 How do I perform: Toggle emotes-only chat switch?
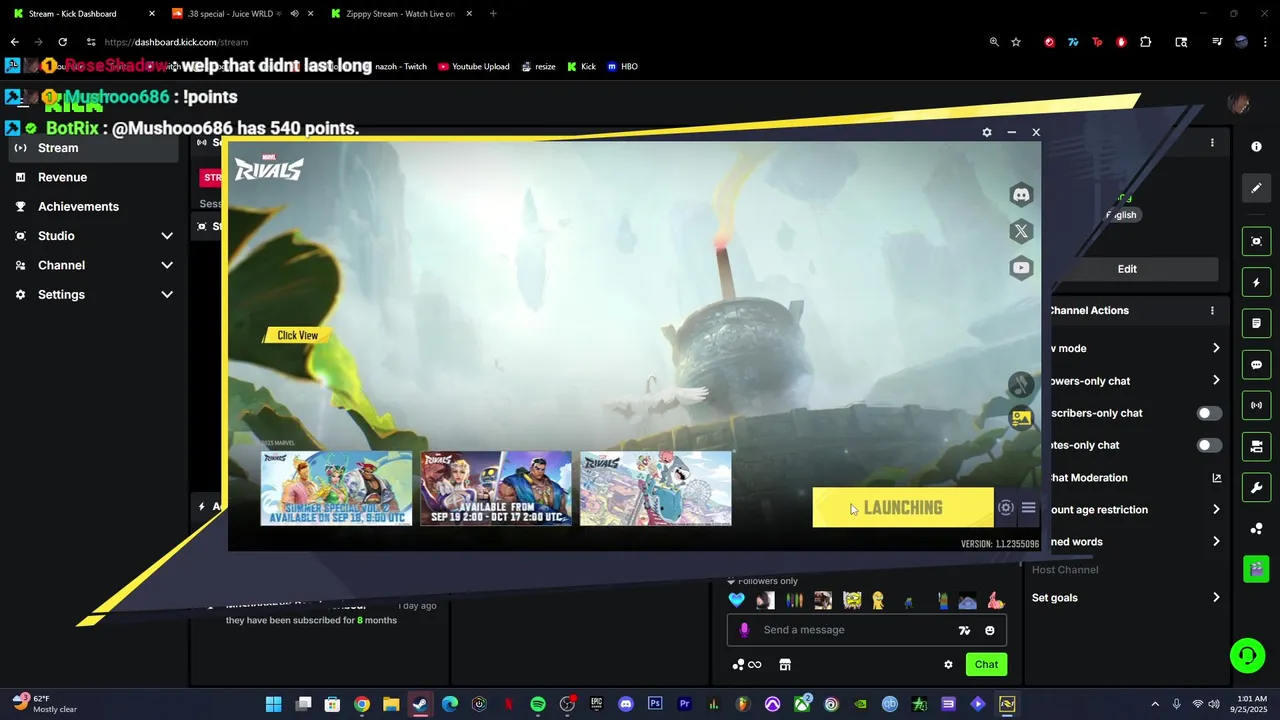[x=1209, y=445]
